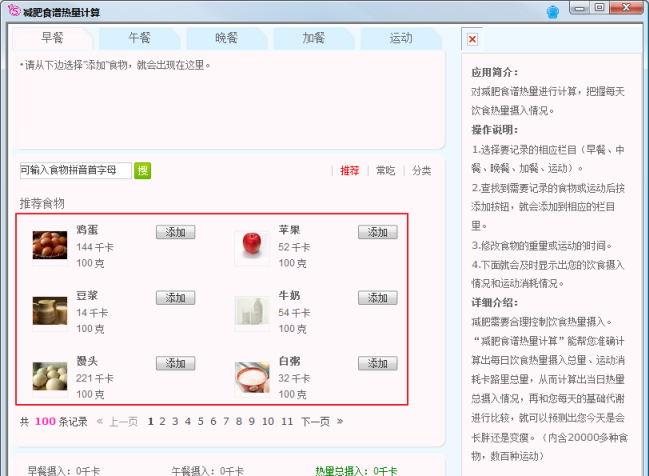This screenshot has width=649, height=476.
Task: Click the 鸡蛋 food name
Action: pyautogui.click(x=87, y=230)
